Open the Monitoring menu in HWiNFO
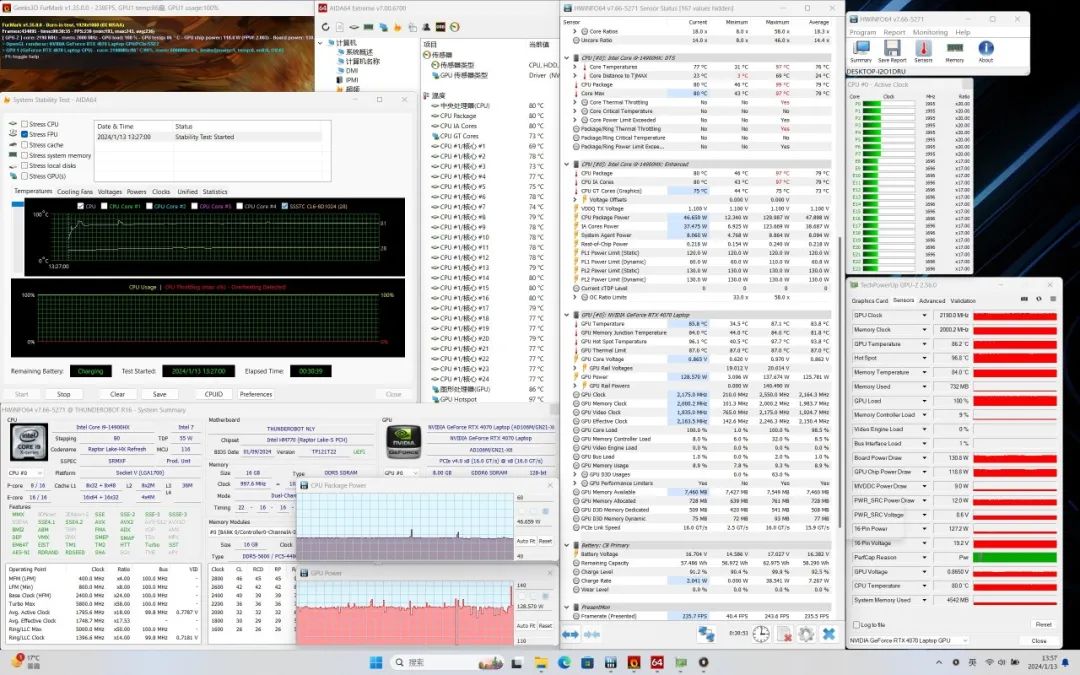 [x=930, y=32]
